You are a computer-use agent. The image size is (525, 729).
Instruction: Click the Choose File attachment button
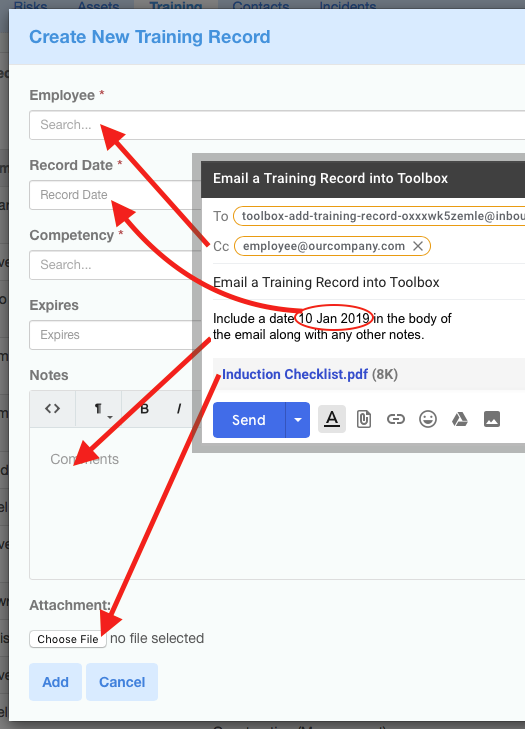68,639
